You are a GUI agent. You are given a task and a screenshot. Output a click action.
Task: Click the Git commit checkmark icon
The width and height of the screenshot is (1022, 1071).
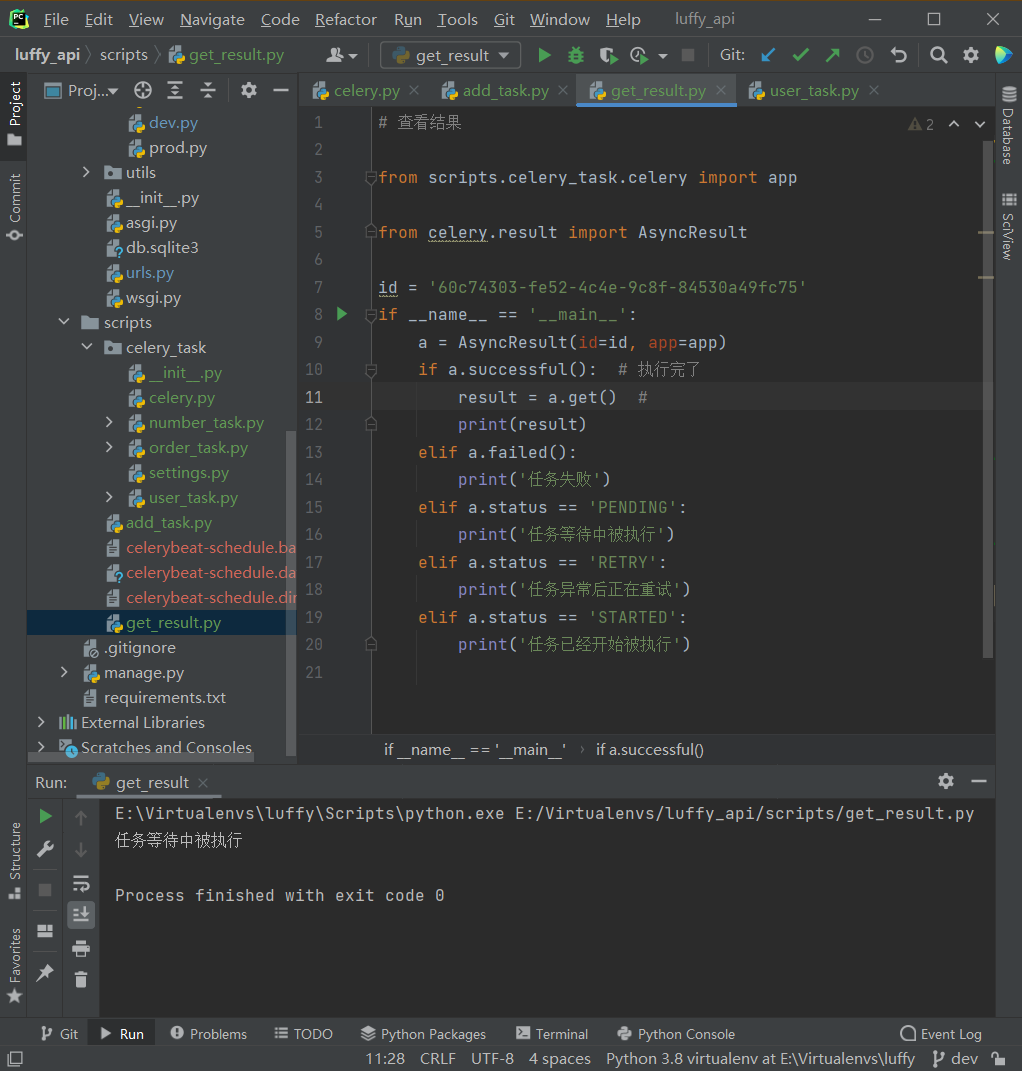(800, 55)
